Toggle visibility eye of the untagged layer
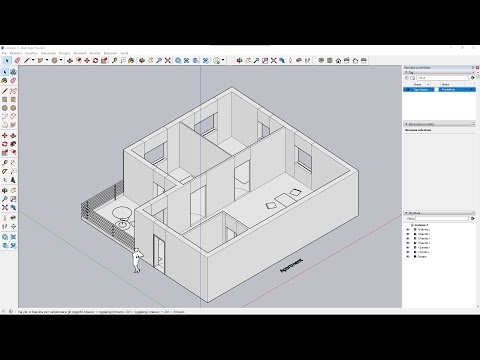 (407, 90)
